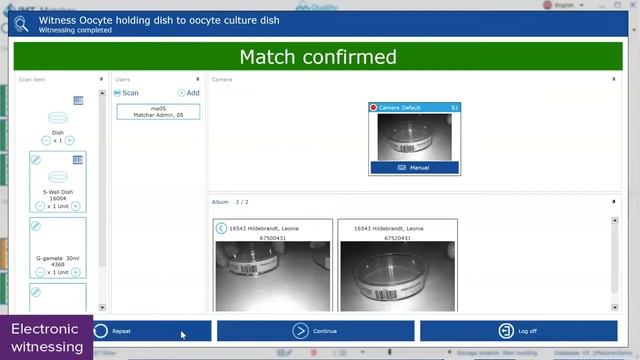Select user ma05 Matcher Admin

(158, 112)
